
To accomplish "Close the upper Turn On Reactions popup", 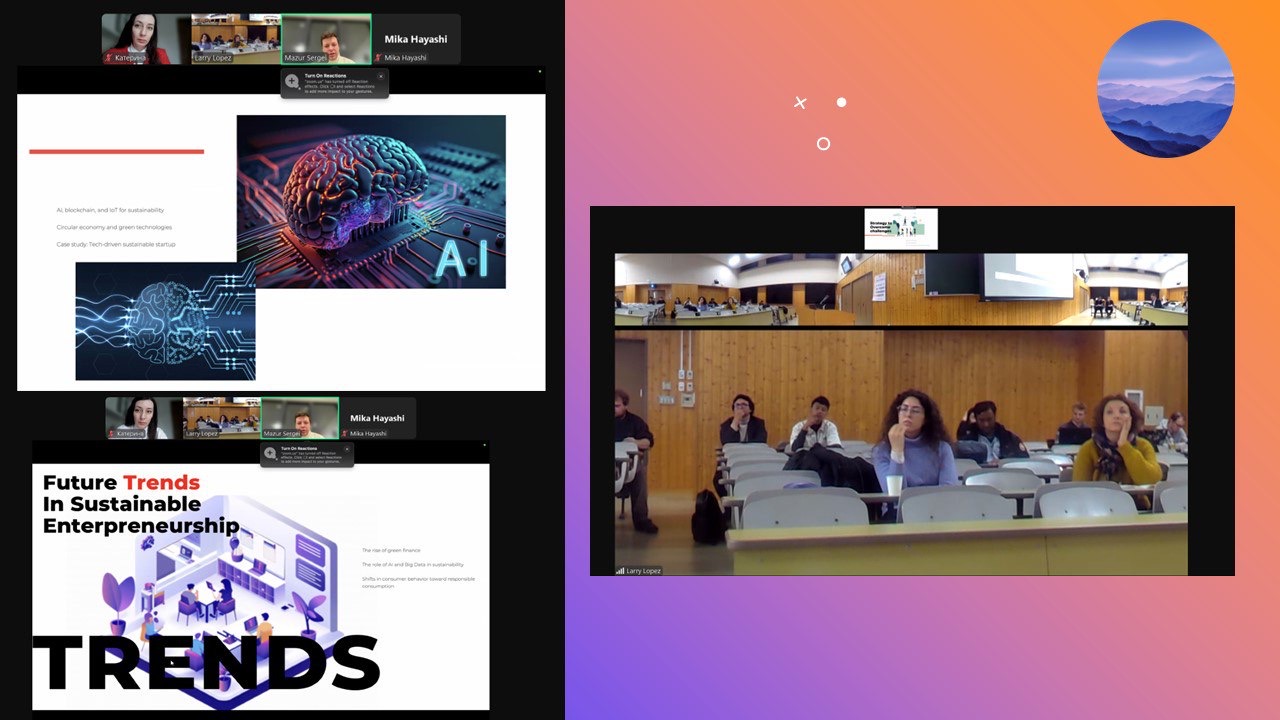I will 380,76.
